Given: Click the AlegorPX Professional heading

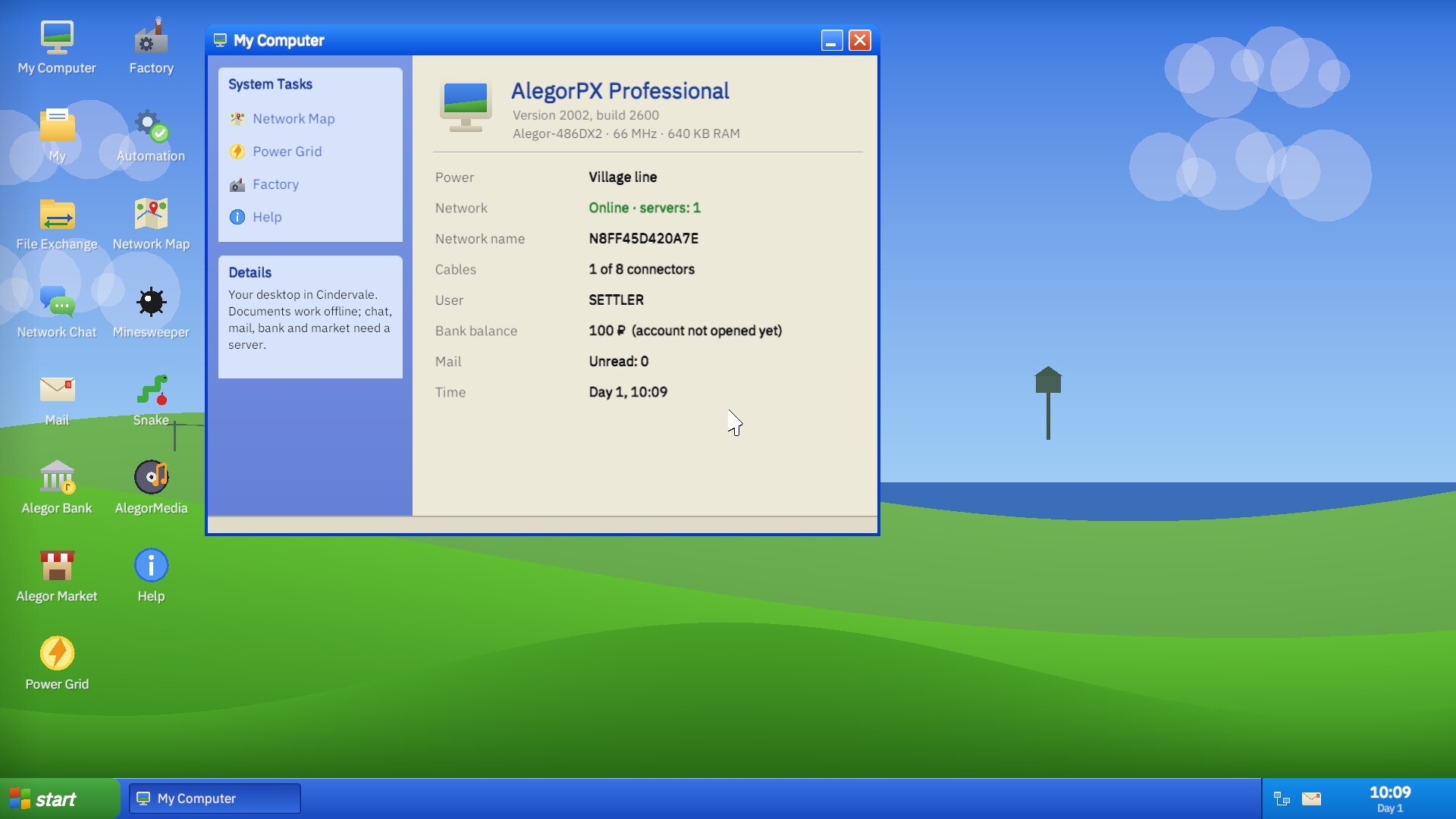Looking at the screenshot, I should (620, 91).
